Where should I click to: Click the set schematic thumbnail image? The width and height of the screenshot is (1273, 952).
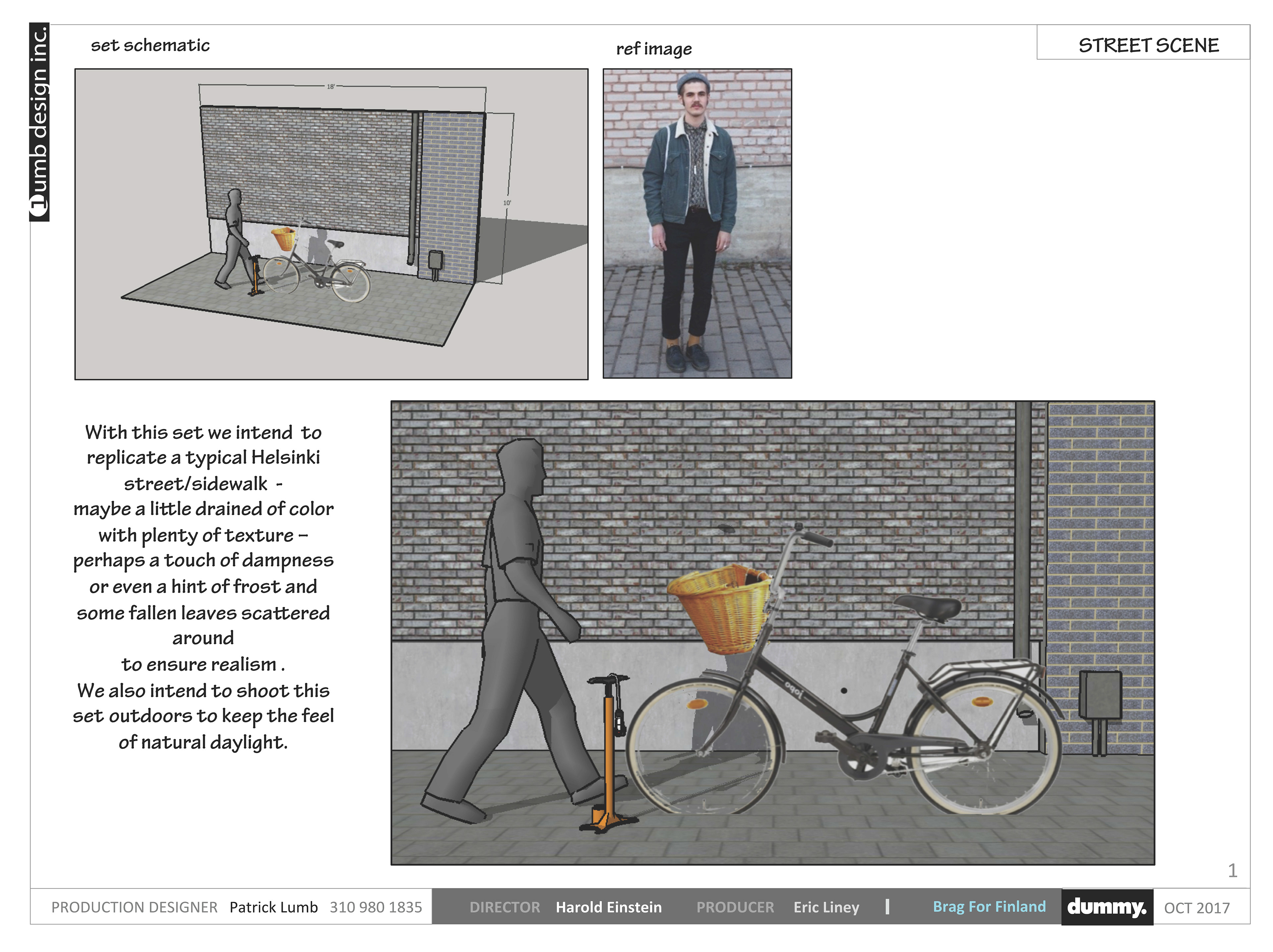pyautogui.click(x=331, y=224)
